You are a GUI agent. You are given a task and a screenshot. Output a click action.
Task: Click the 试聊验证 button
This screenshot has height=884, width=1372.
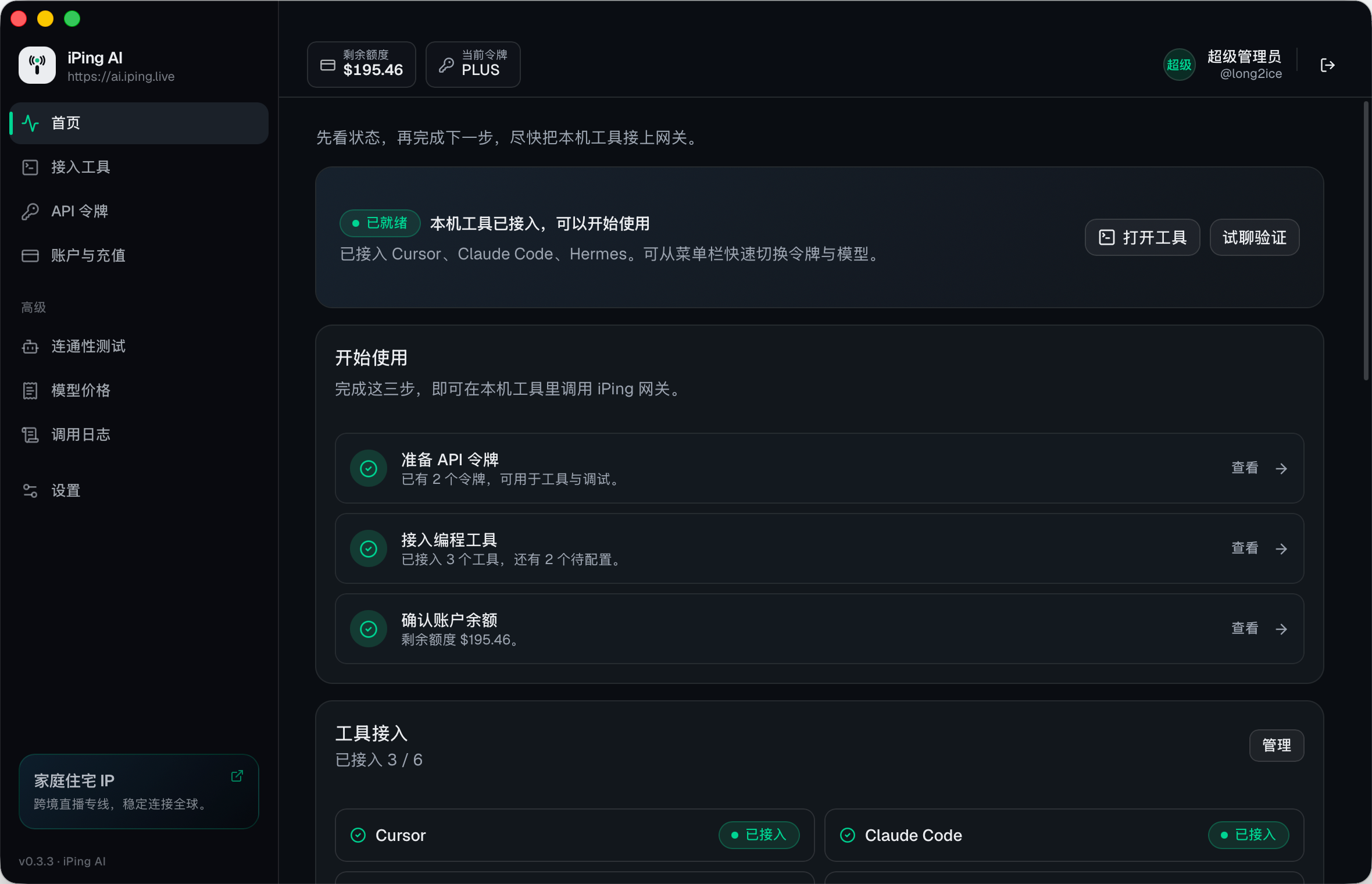[1255, 237]
